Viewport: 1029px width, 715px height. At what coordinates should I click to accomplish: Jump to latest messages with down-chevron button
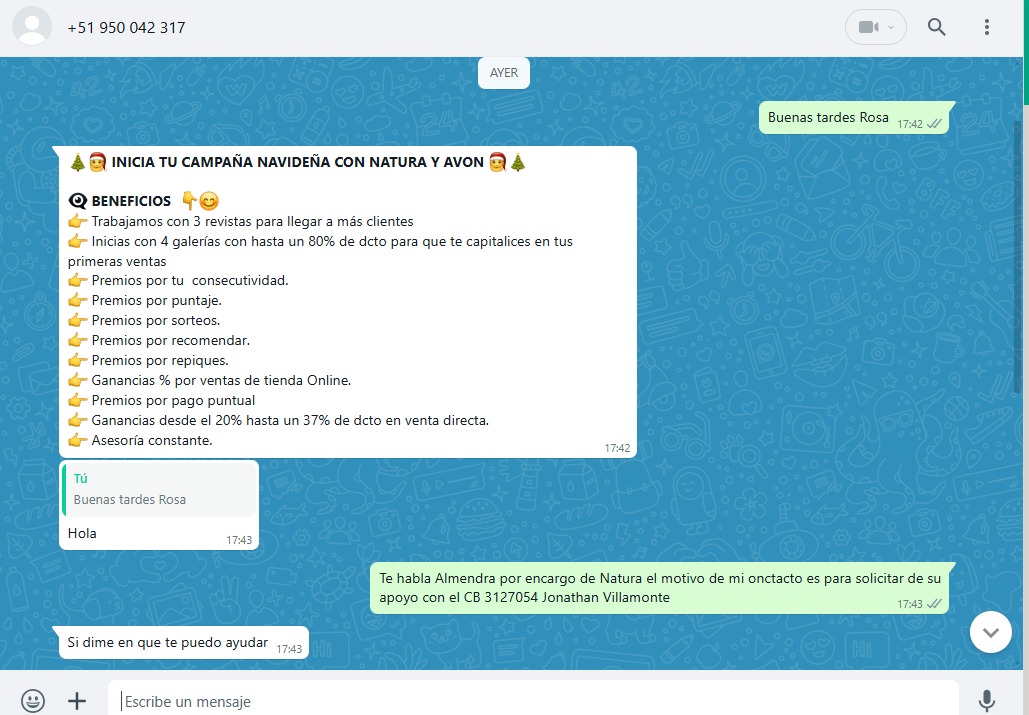(990, 632)
